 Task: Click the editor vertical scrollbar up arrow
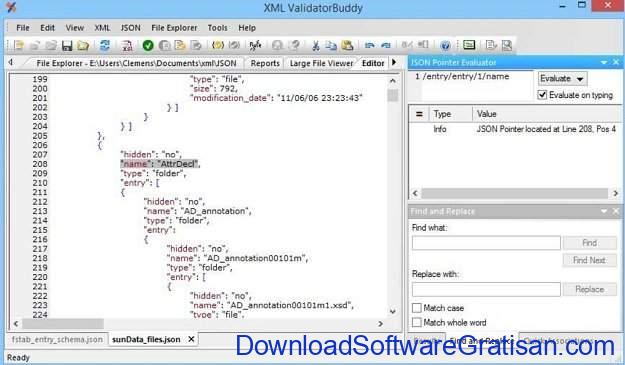[393, 80]
